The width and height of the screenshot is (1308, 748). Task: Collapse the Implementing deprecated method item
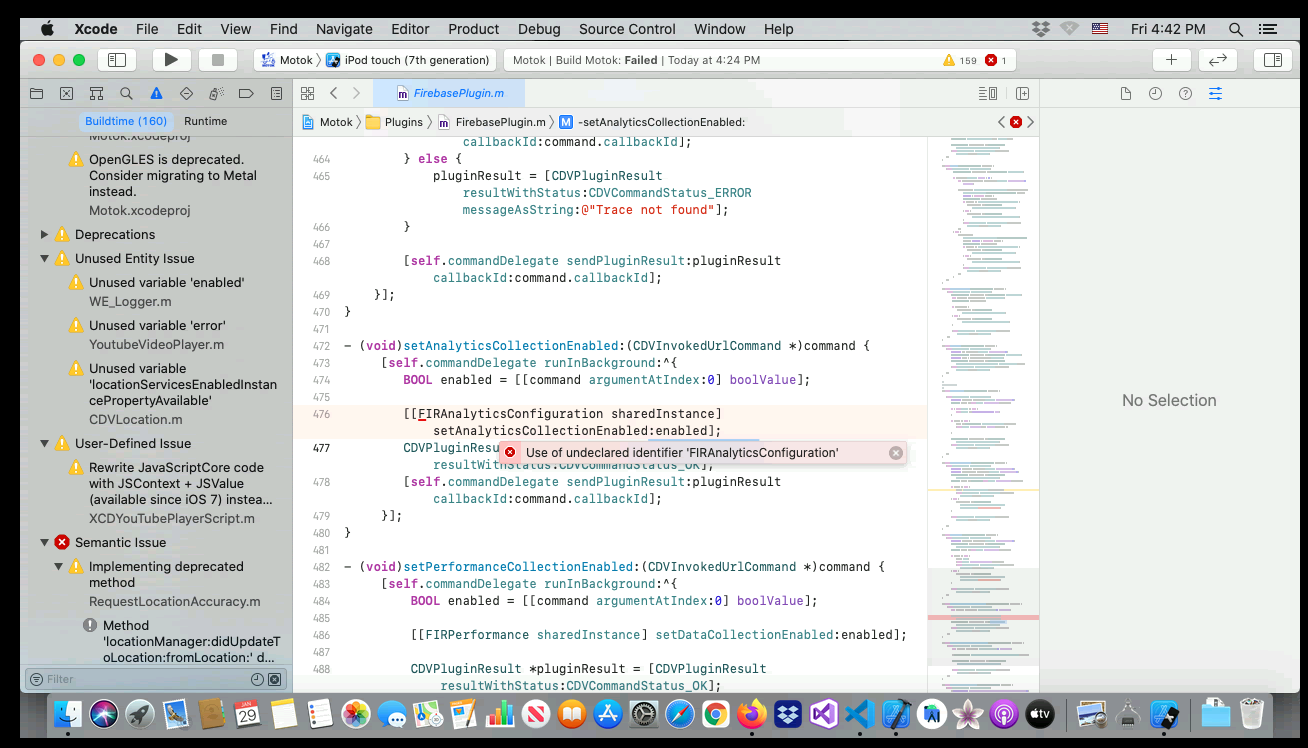pyautogui.click(x=59, y=566)
